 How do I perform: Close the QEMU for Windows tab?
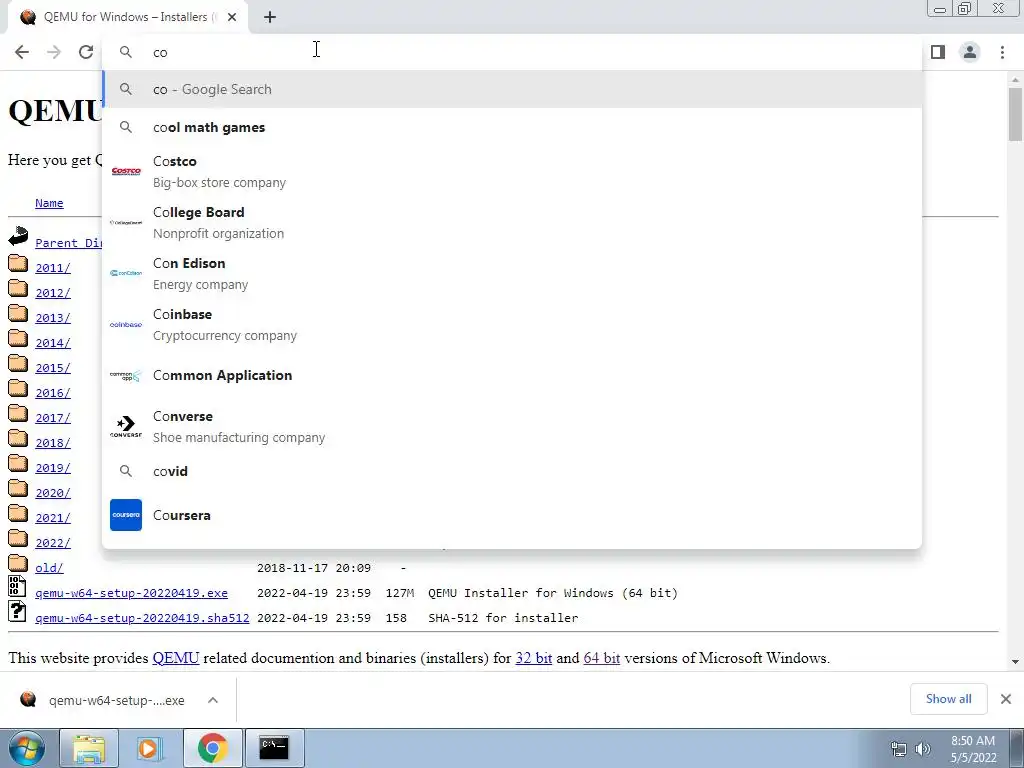tap(232, 17)
